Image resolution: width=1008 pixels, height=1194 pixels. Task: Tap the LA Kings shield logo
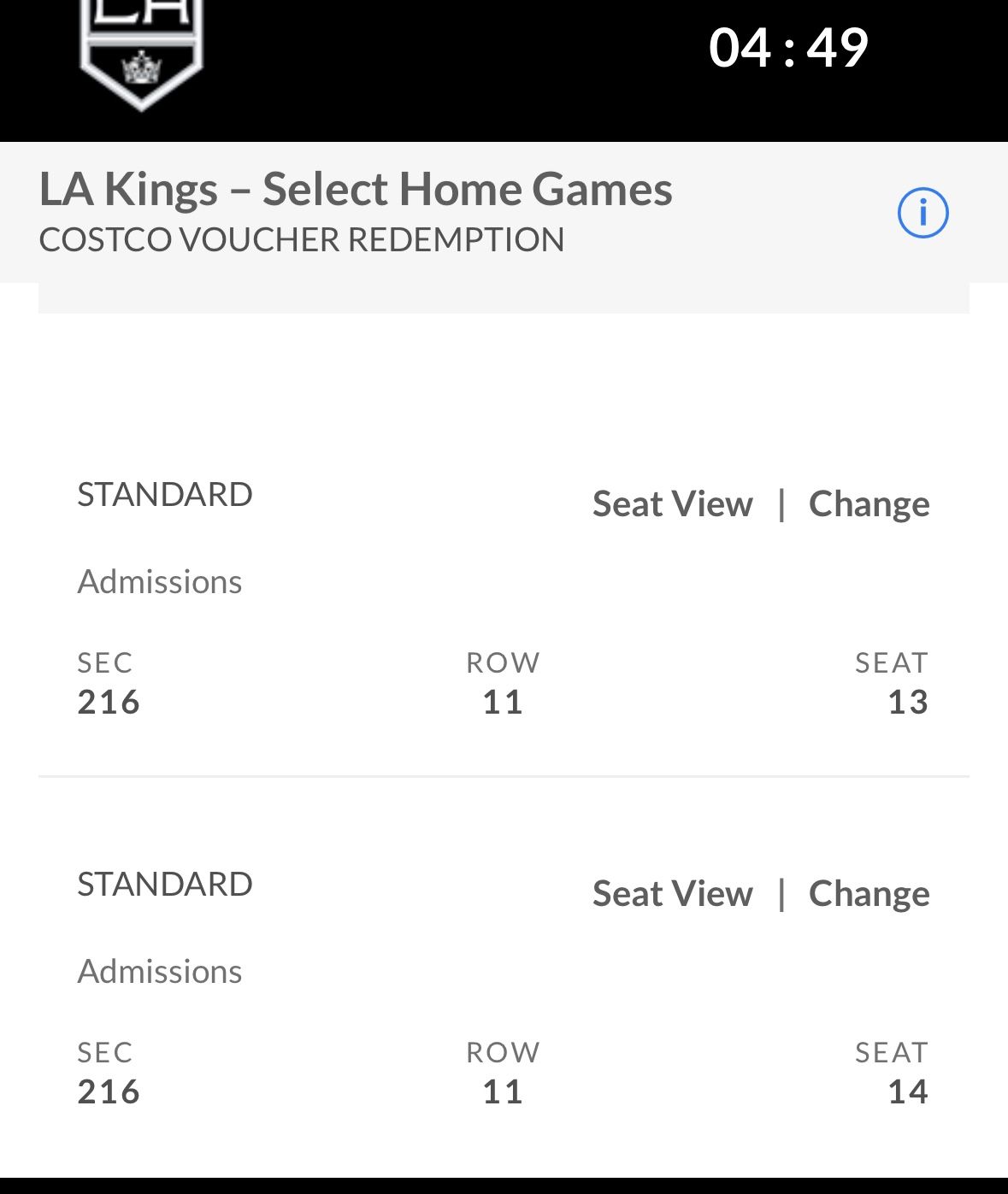click(x=141, y=53)
